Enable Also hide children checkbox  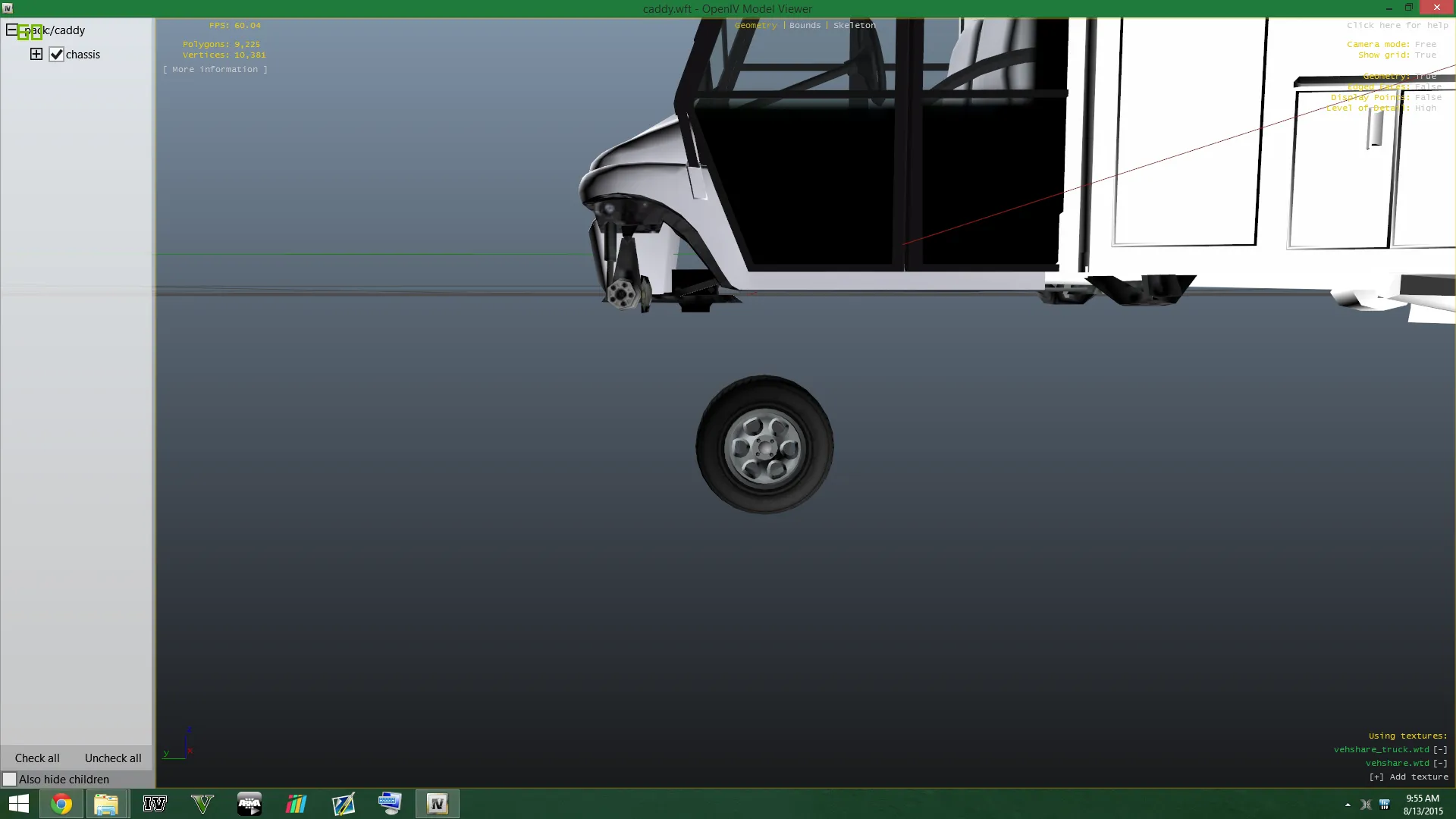[x=10, y=780]
